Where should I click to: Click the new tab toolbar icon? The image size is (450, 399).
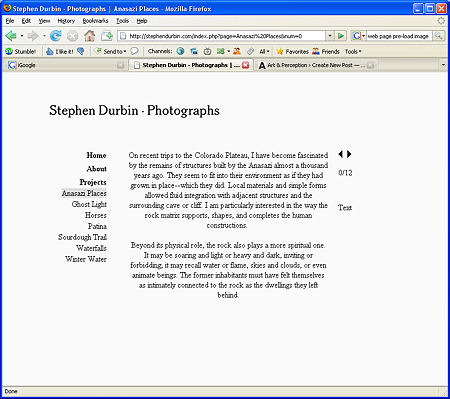point(107,36)
